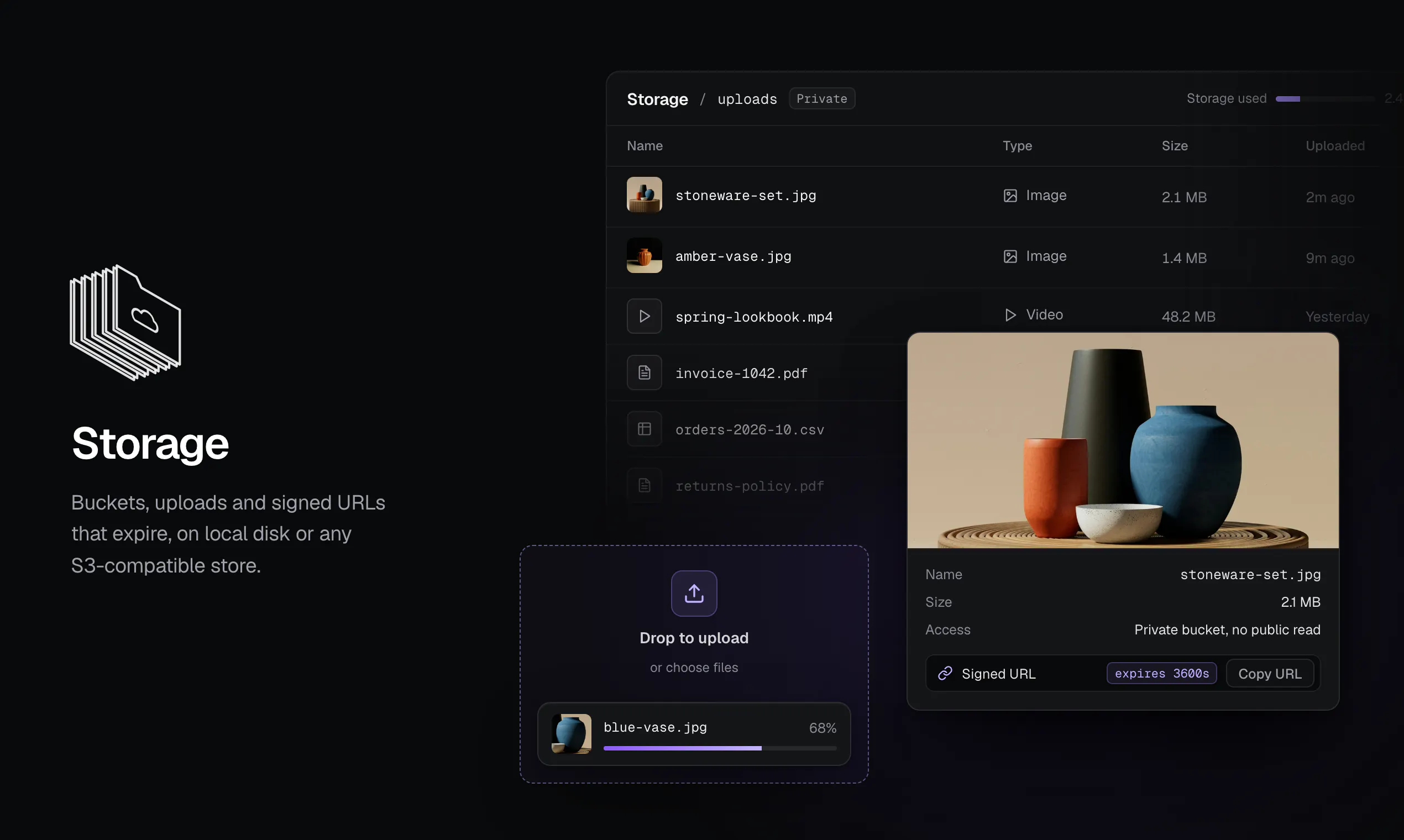Click the Drop to upload heading

click(694, 638)
